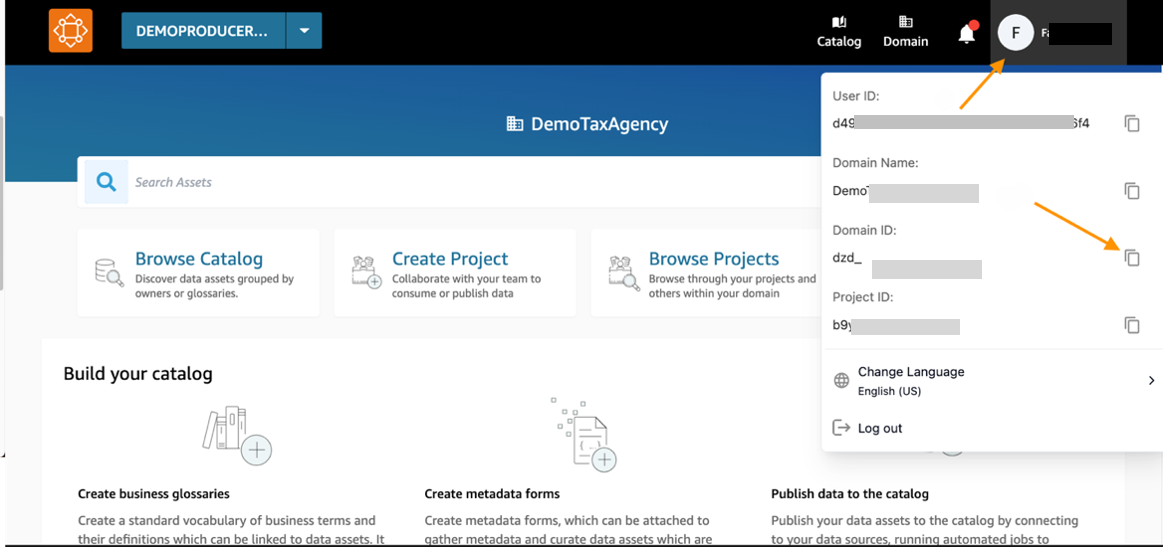
Task: Open the DEMOPRODUCER project button
Action: click(x=203, y=31)
